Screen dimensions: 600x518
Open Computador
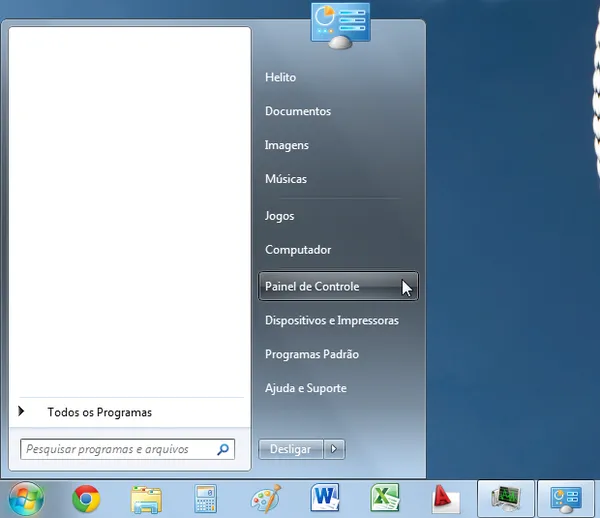298,250
